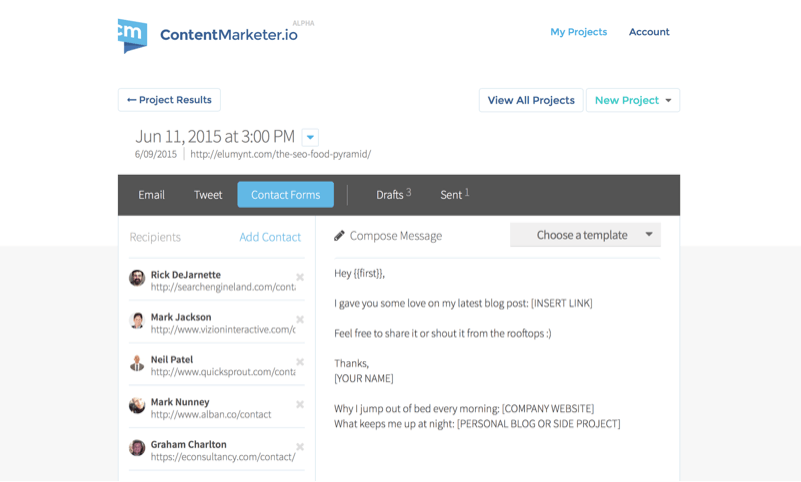Screen dimensions: 801x482
Task: Open the Drafts tab
Action: [x=393, y=195]
